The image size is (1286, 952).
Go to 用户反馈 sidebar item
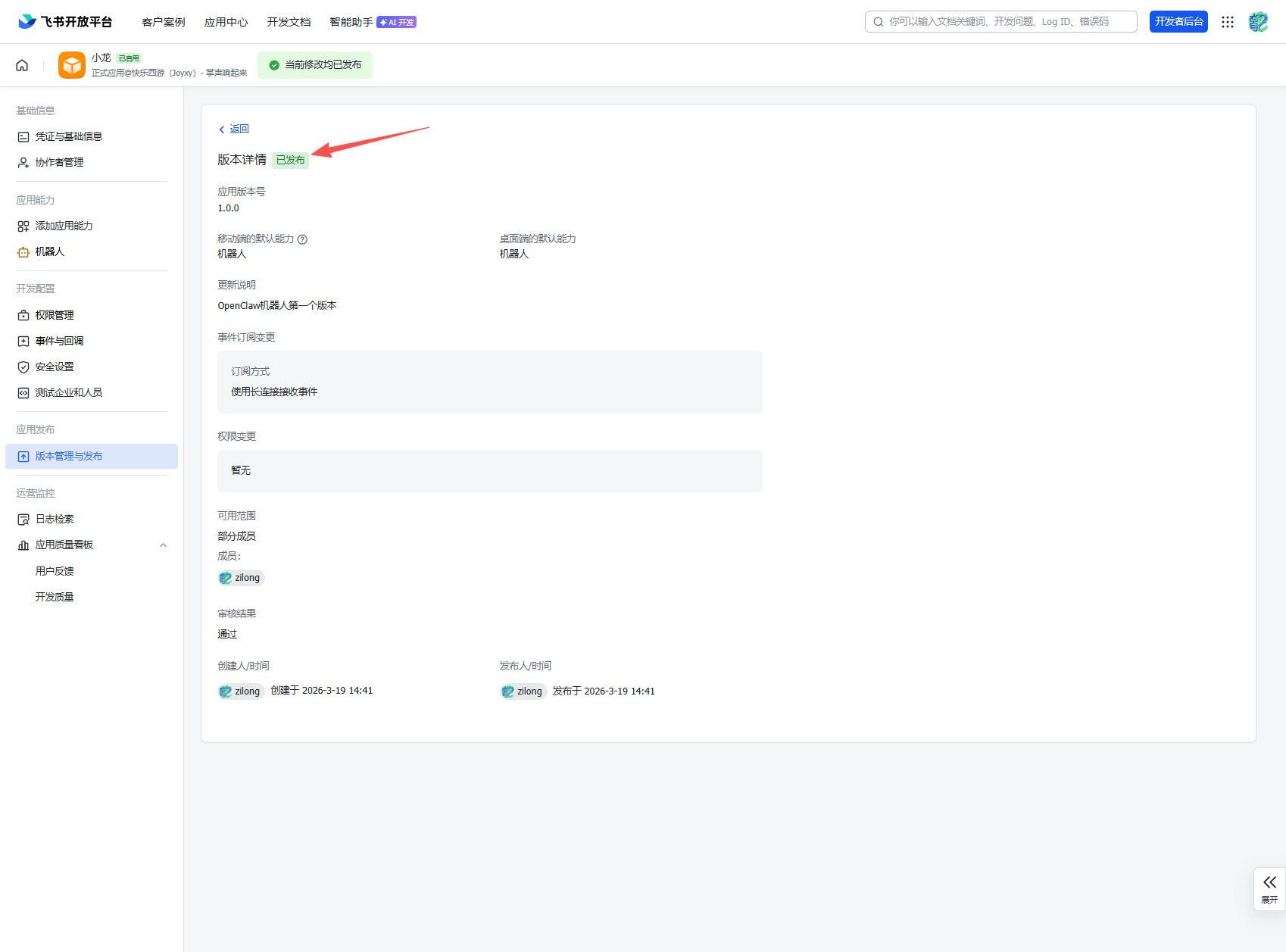click(x=55, y=571)
